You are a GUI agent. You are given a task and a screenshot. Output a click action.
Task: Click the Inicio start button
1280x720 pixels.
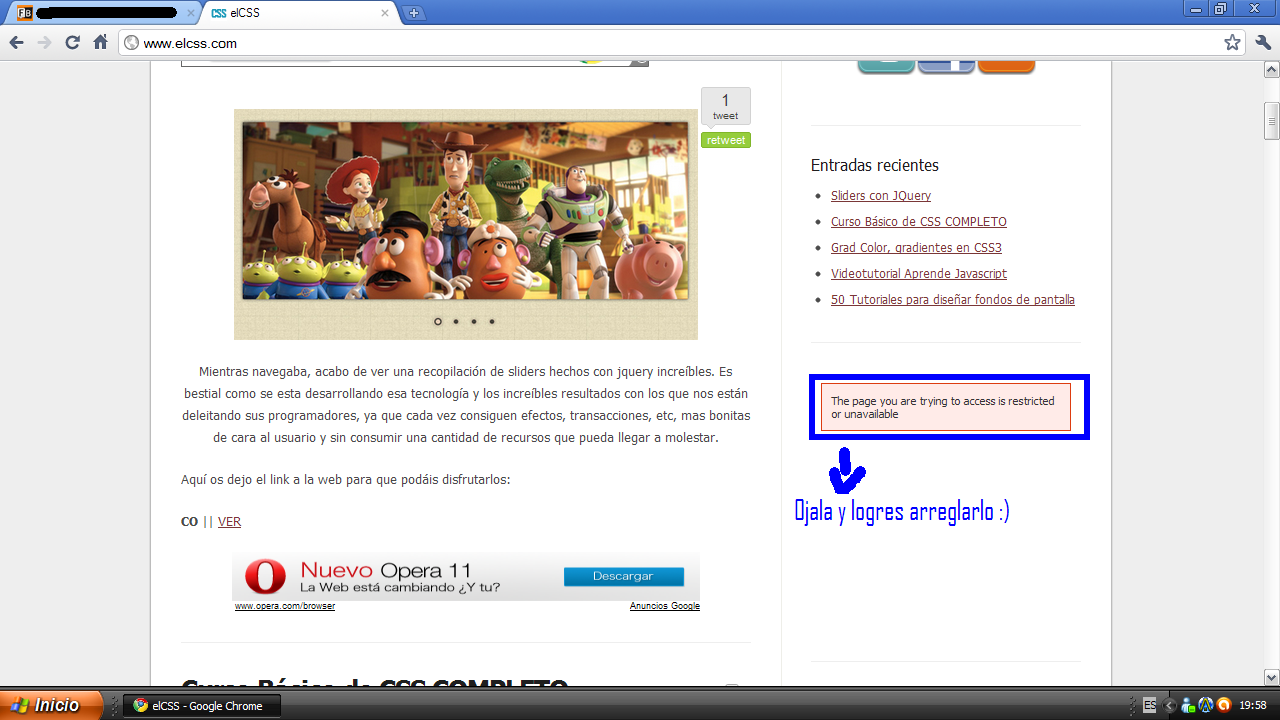(x=51, y=705)
